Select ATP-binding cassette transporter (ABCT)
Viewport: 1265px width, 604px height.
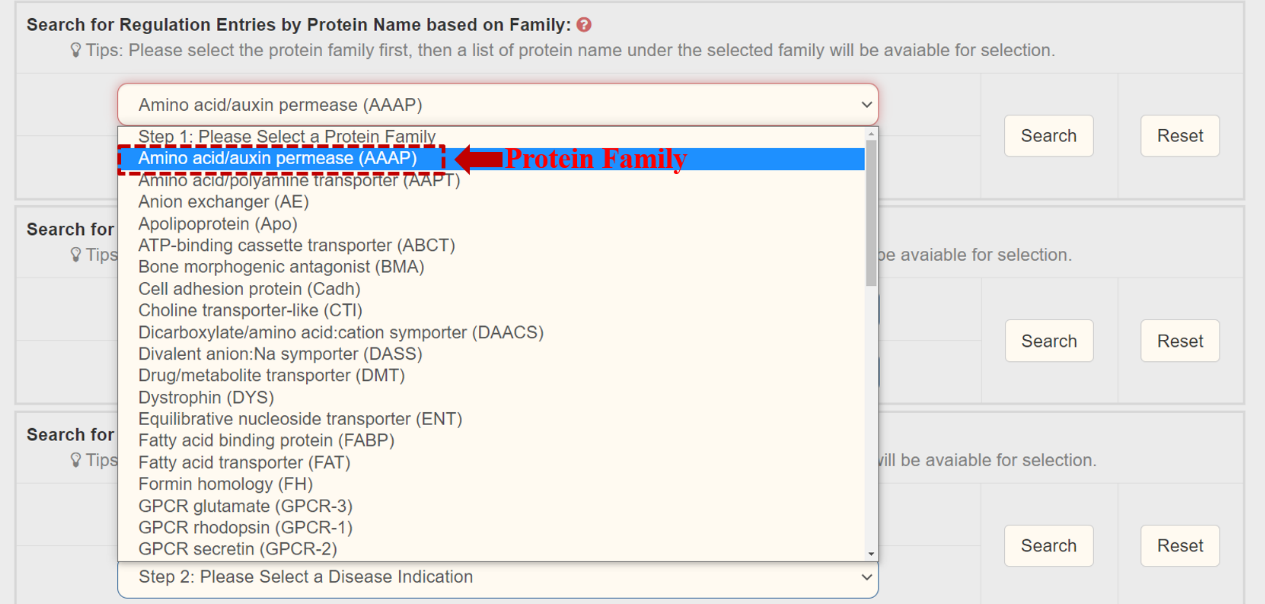click(x=297, y=245)
